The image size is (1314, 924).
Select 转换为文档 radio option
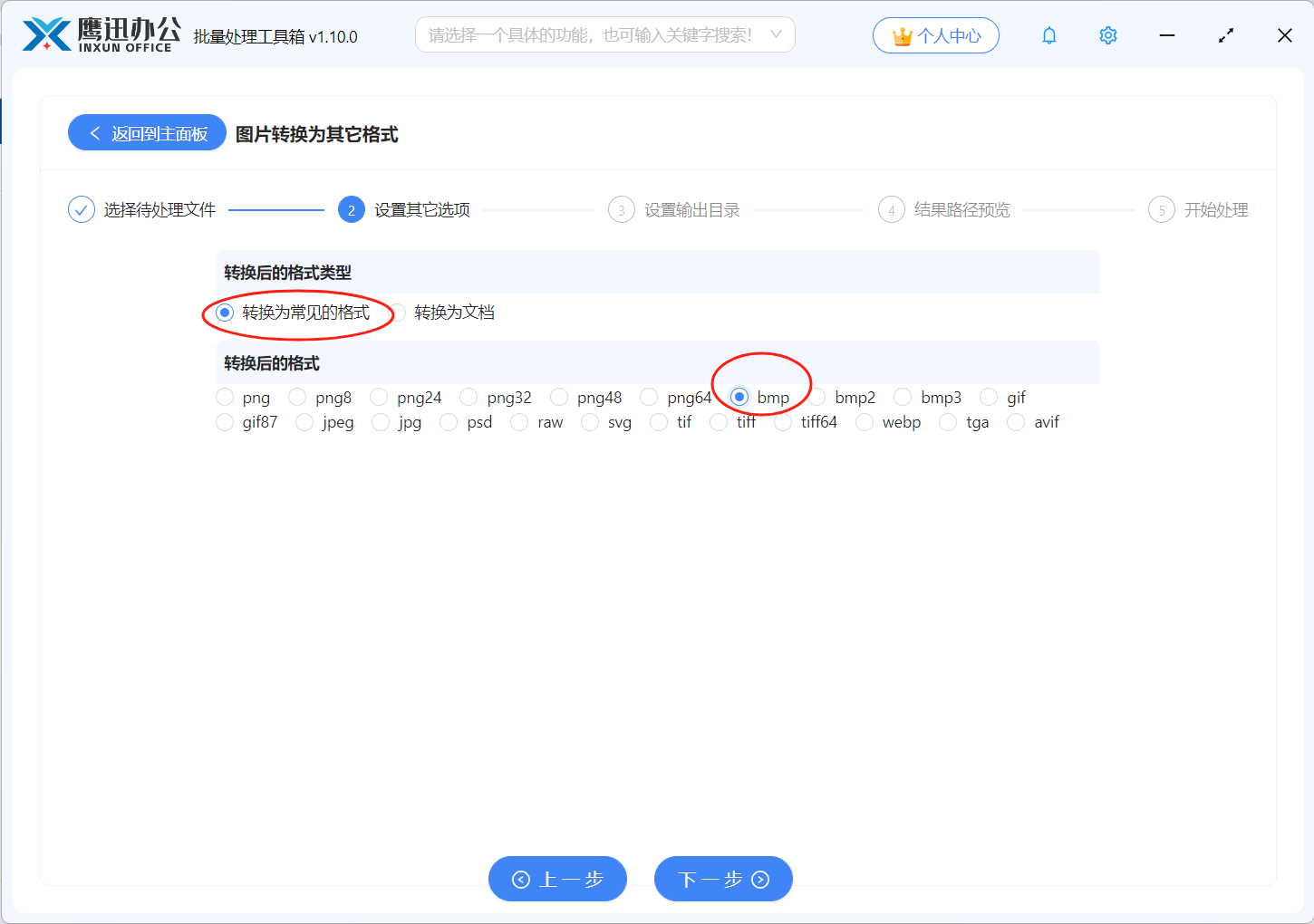pos(397,313)
